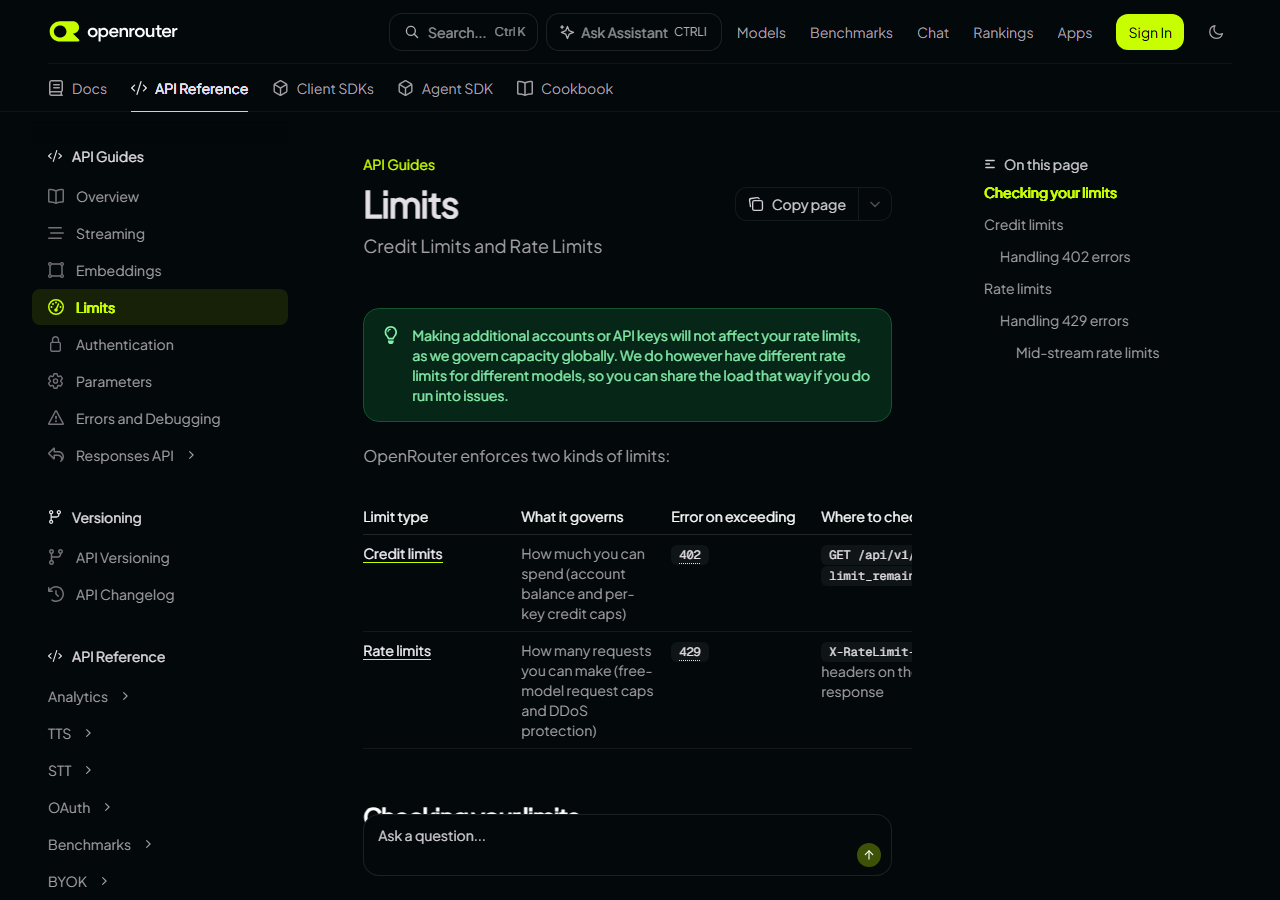Click the API Guides breadcrumb link
The width and height of the screenshot is (1280, 900).
(399, 165)
